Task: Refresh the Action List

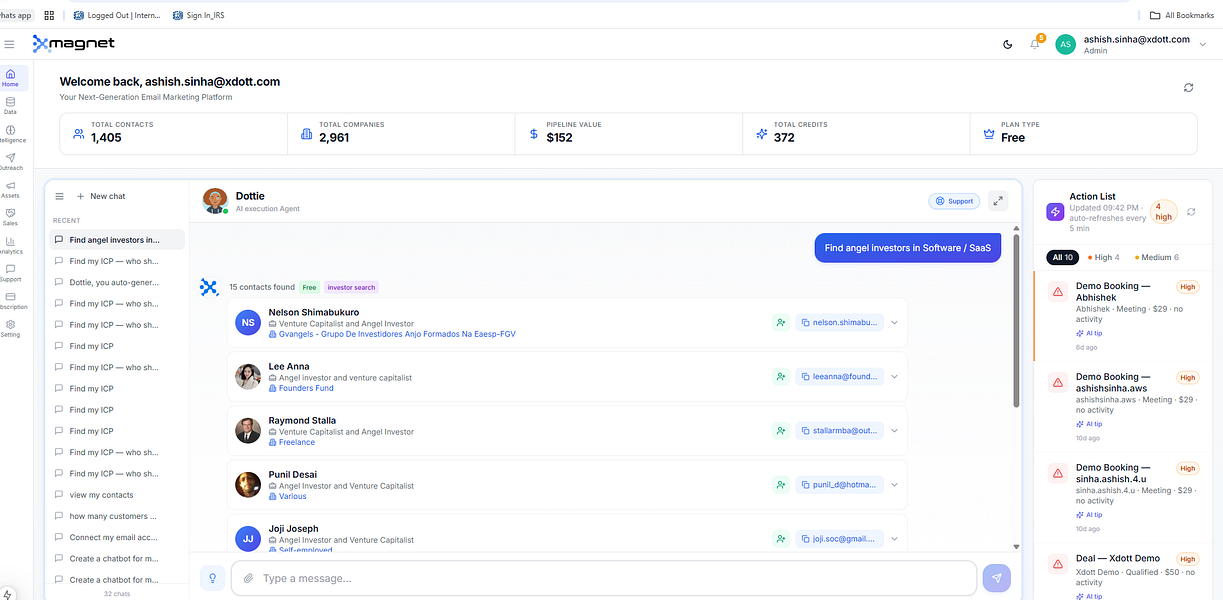Action: pyautogui.click(x=1191, y=212)
